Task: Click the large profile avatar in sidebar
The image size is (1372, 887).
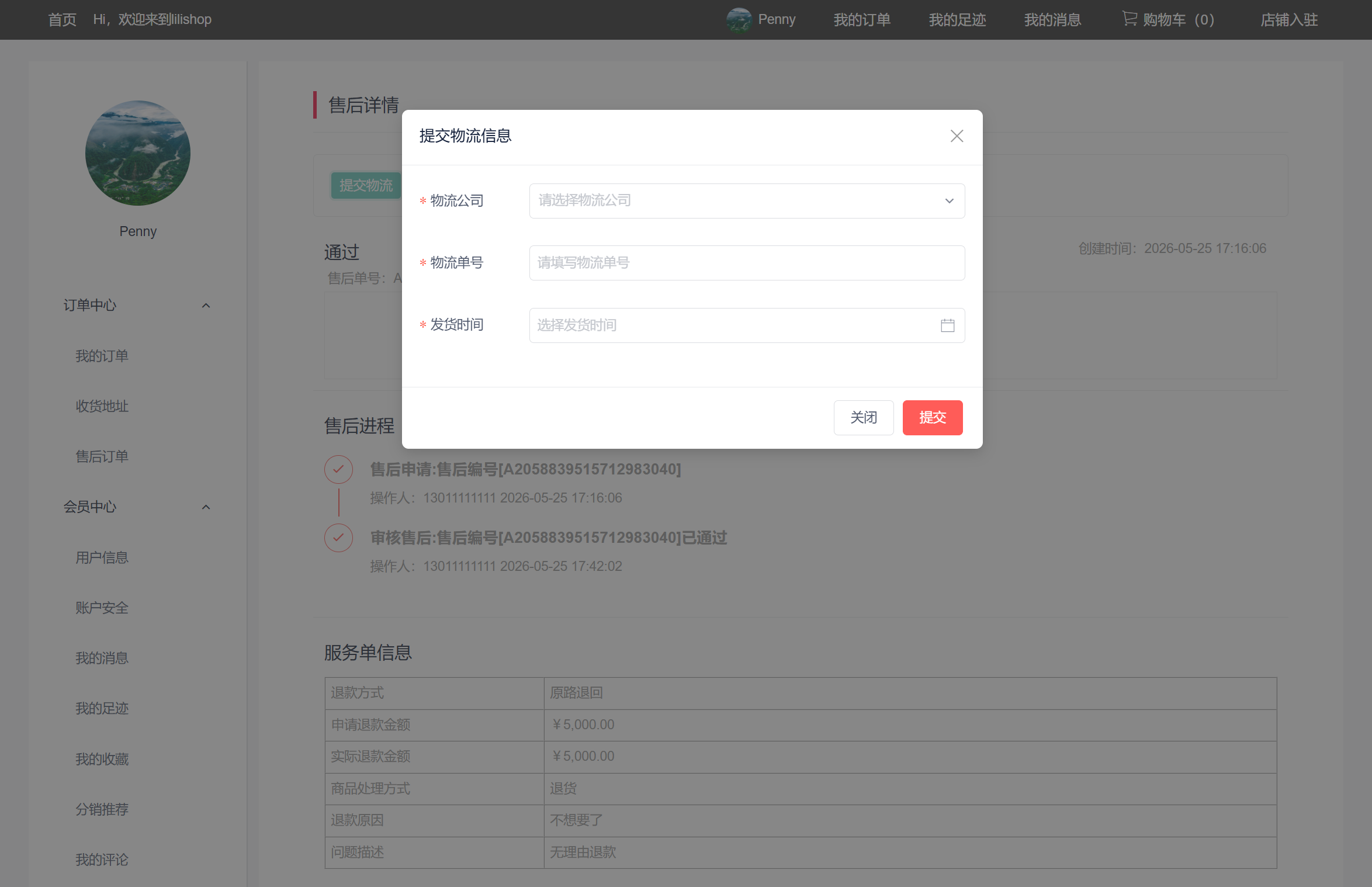Action: click(x=138, y=153)
